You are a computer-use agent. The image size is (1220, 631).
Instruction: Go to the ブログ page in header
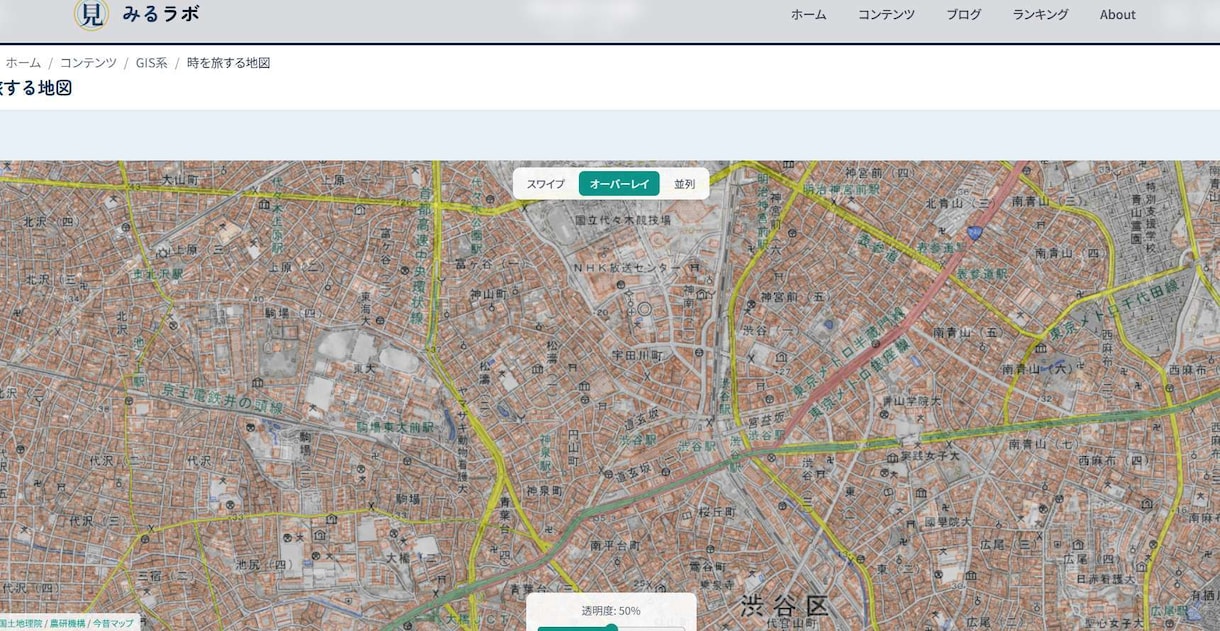click(964, 14)
